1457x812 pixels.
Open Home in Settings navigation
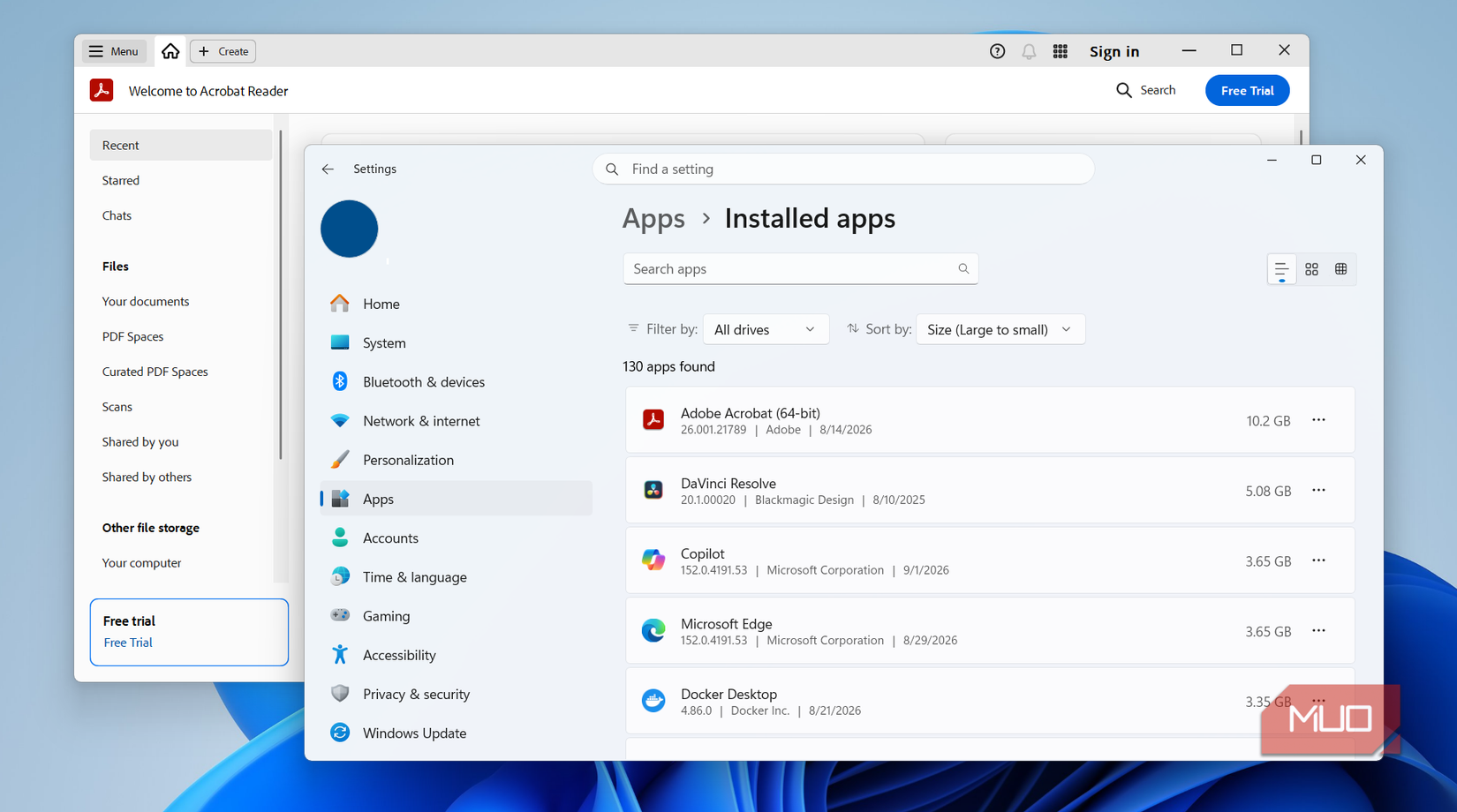coord(456,304)
